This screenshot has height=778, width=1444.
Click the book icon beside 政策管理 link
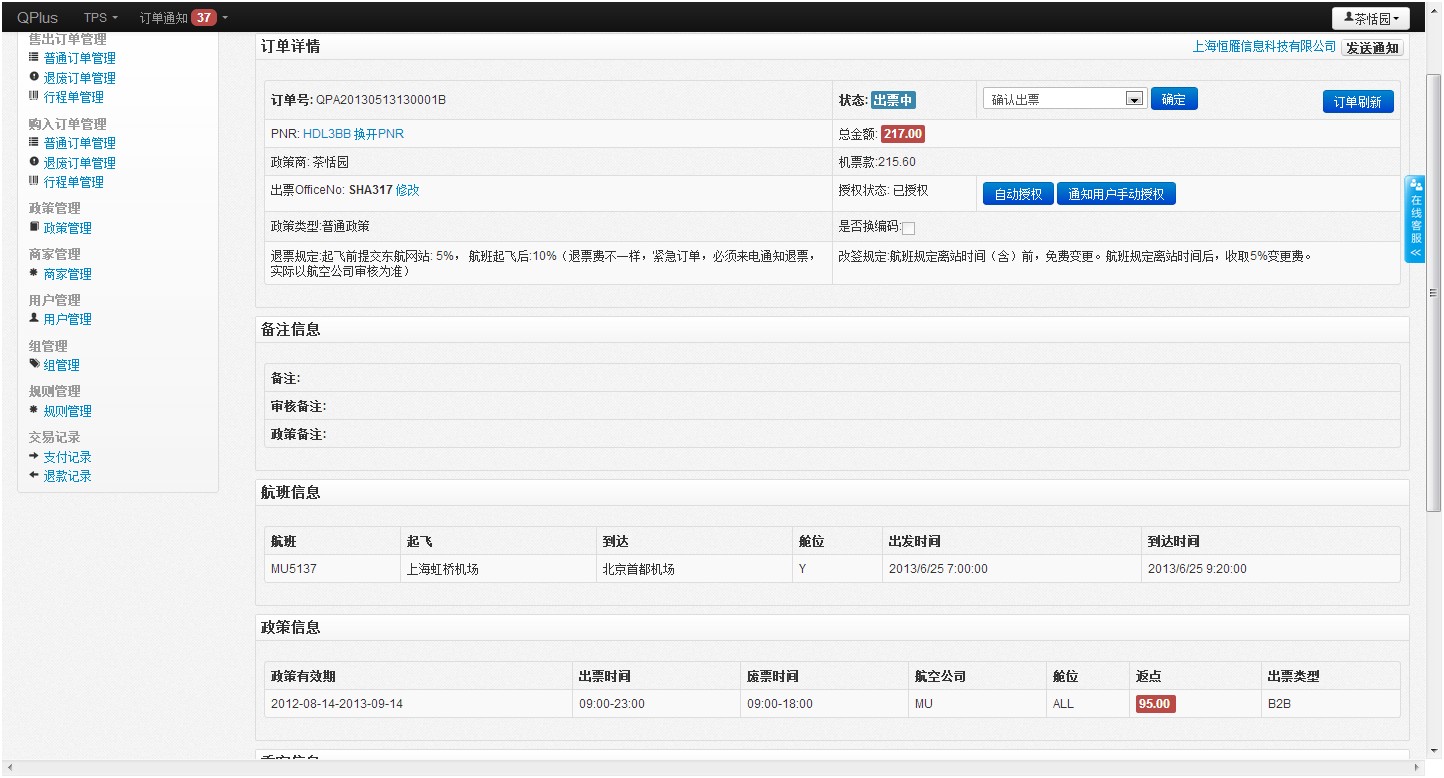(x=34, y=228)
